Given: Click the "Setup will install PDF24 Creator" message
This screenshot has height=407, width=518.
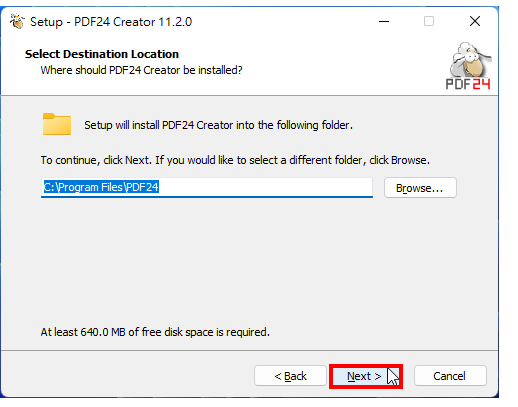Looking at the screenshot, I should (x=218, y=125).
